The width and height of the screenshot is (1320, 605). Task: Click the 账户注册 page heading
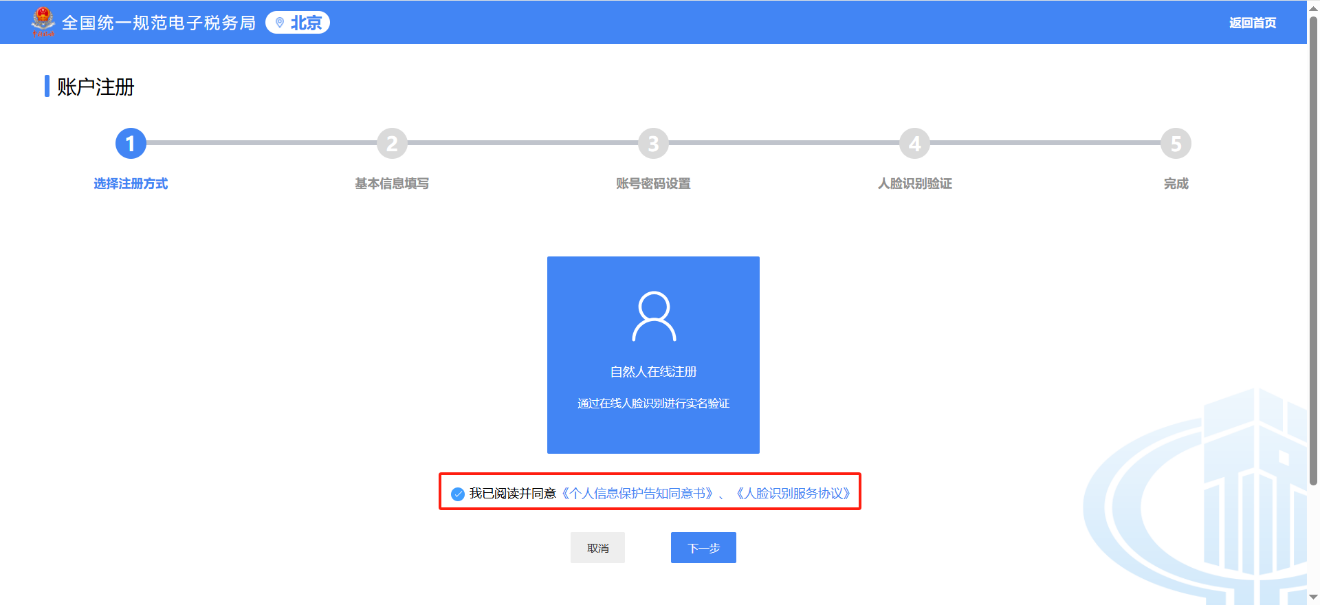(96, 87)
